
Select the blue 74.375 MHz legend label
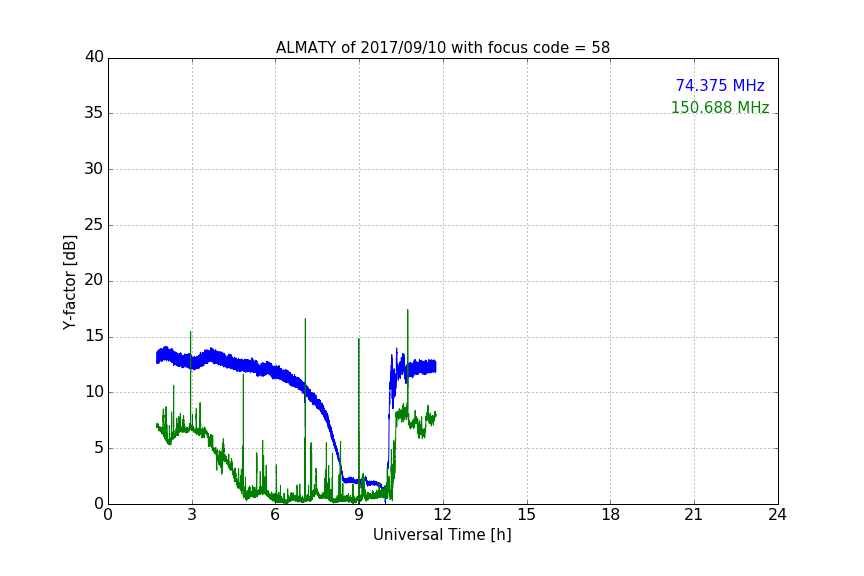click(x=720, y=86)
